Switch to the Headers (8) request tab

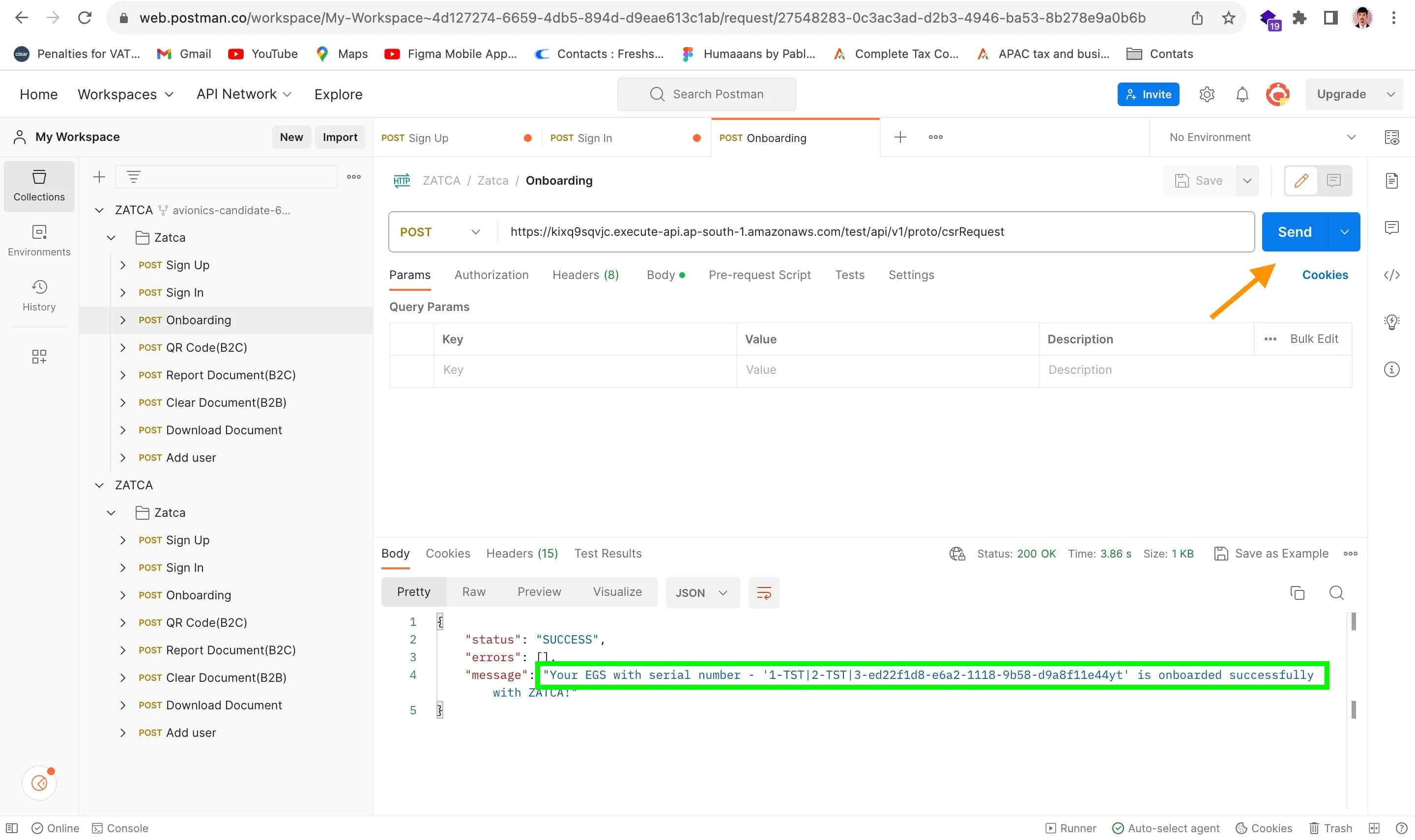point(585,276)
